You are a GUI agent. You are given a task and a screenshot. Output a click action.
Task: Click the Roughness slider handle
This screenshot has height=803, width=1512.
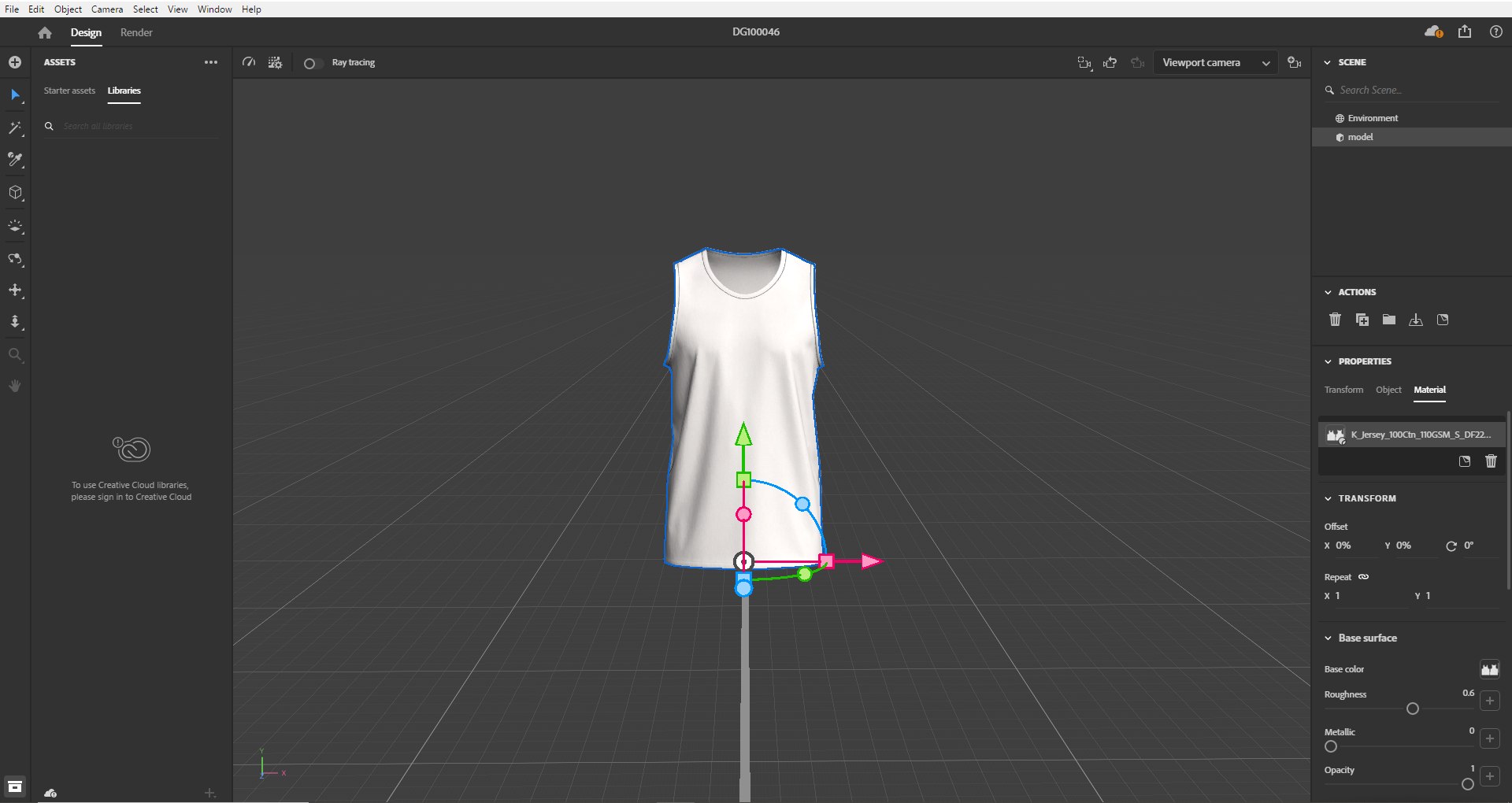click(x=1413, y=709)
